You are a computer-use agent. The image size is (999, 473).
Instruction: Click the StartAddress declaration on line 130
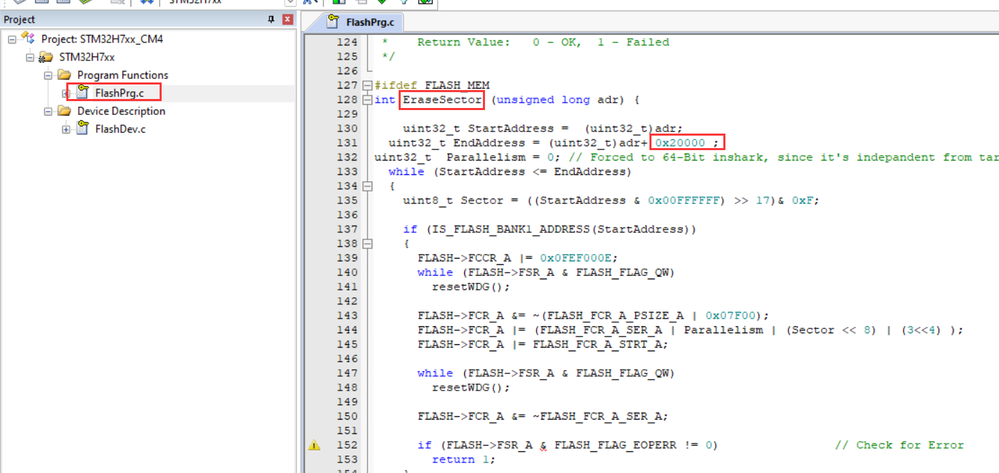point(542,129)
